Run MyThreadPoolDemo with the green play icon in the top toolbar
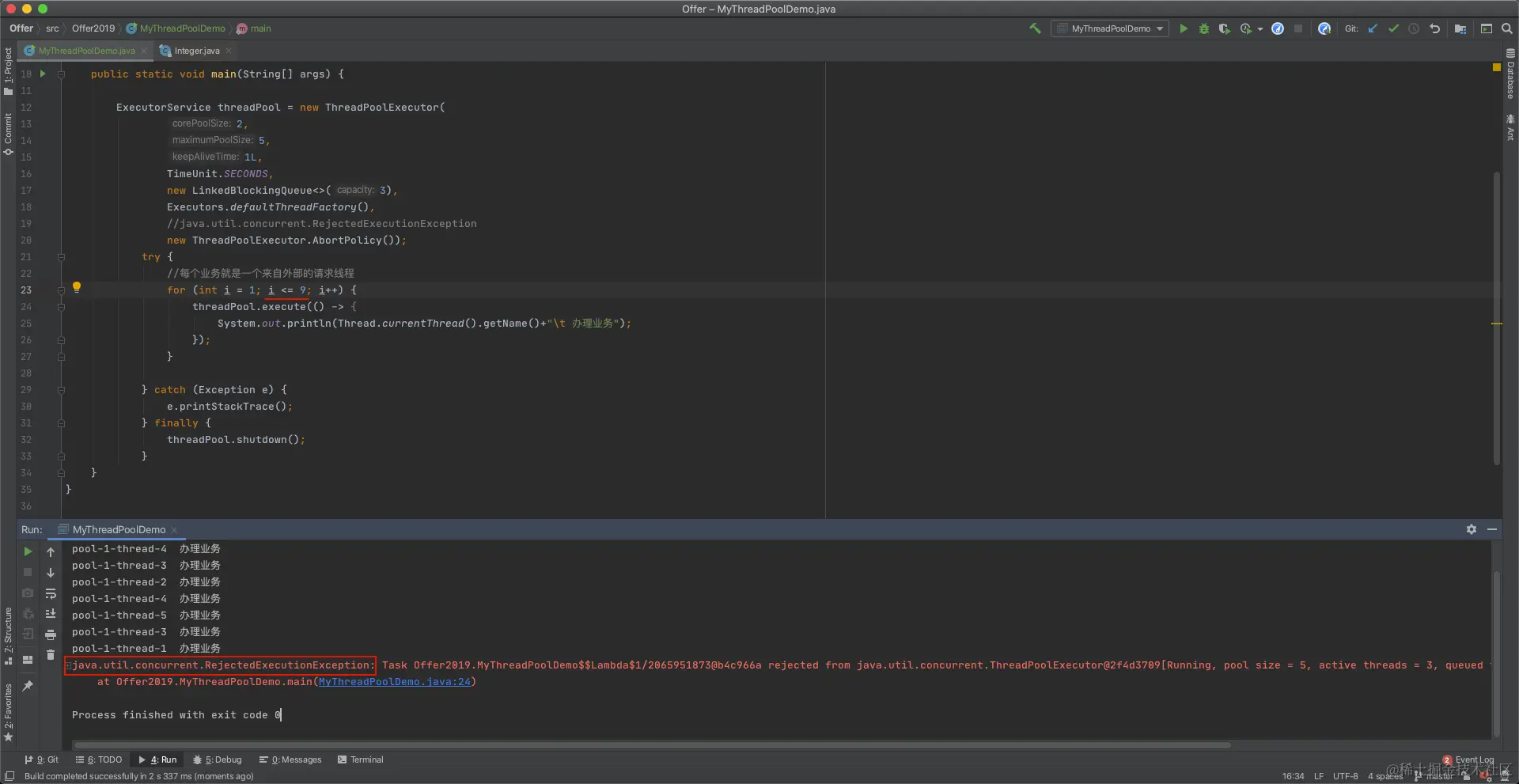 [x=1184, y=28]
